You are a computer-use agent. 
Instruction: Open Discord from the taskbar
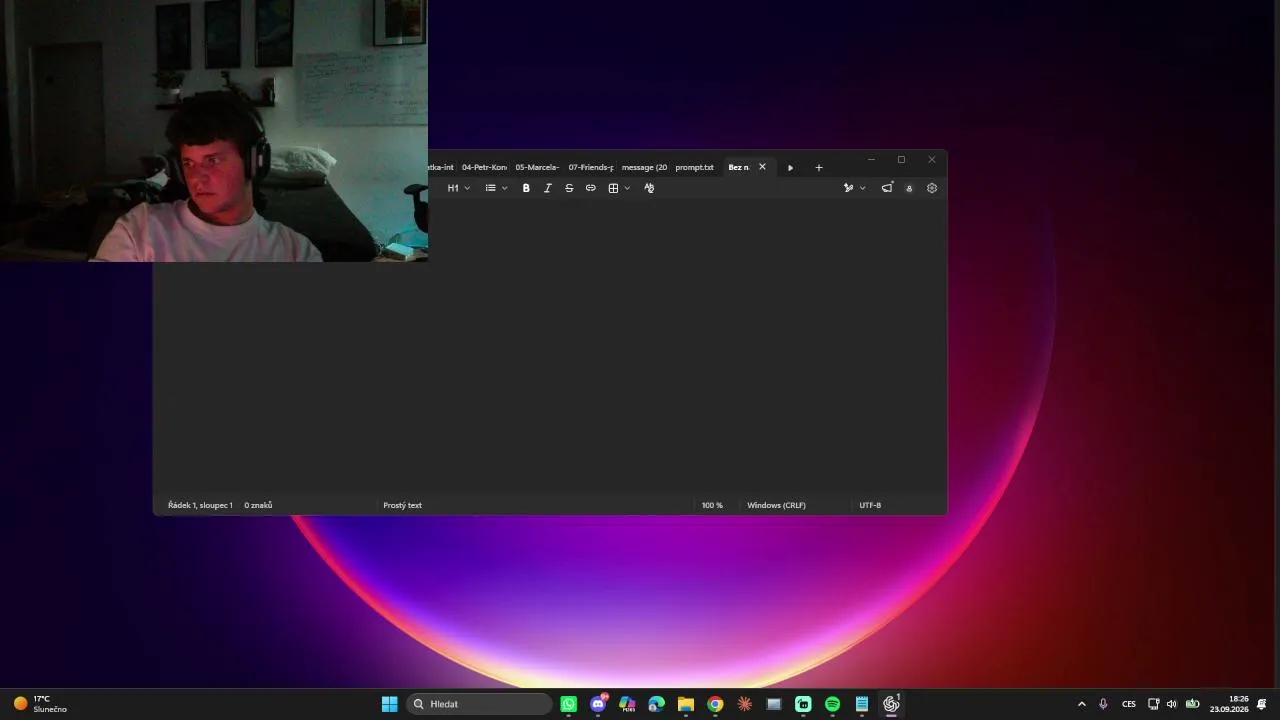tap(598, 704)
